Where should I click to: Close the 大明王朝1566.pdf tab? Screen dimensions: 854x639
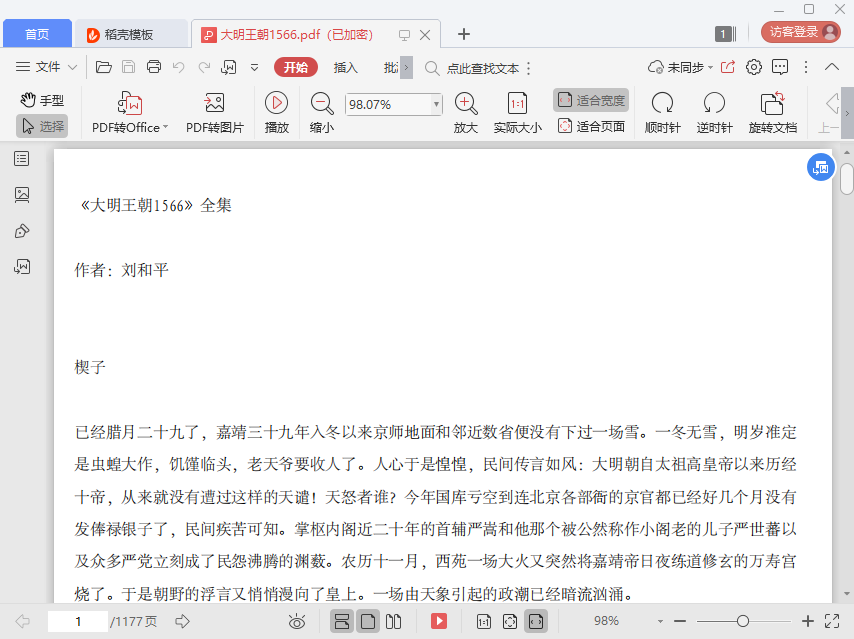click(425, 35)
